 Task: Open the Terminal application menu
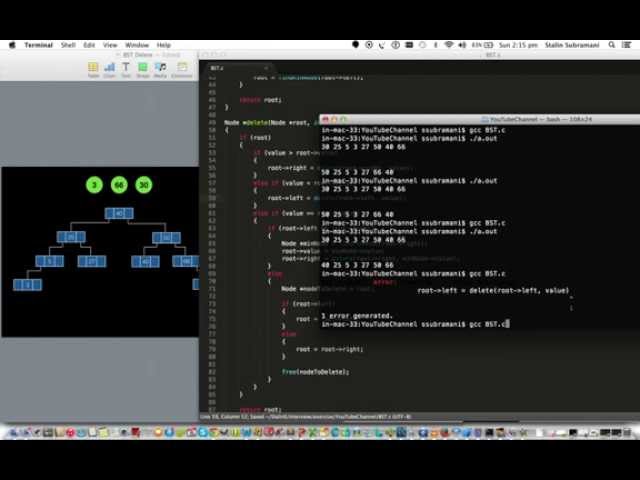point(38,45)
